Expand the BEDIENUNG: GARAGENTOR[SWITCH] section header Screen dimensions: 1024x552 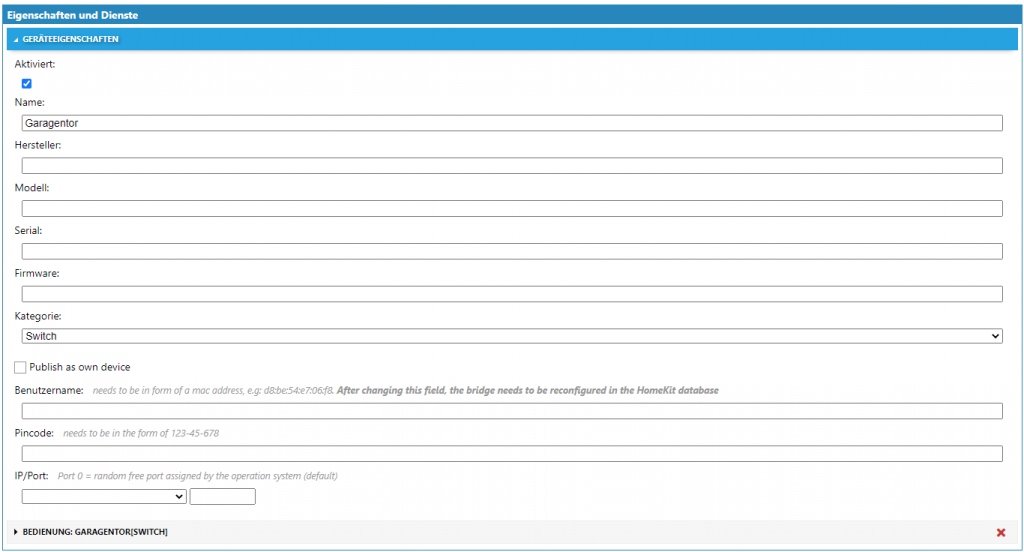point(95,532)
